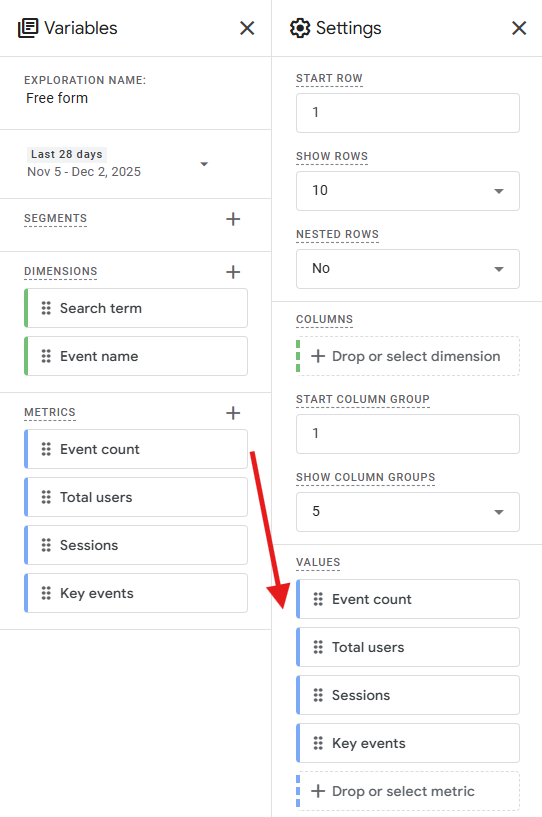Image resolution: width=542 pixels, height=817 pixels.
Task: Select the Search term dimension chip
Action: pyautogui.click(x=136, y=308)
